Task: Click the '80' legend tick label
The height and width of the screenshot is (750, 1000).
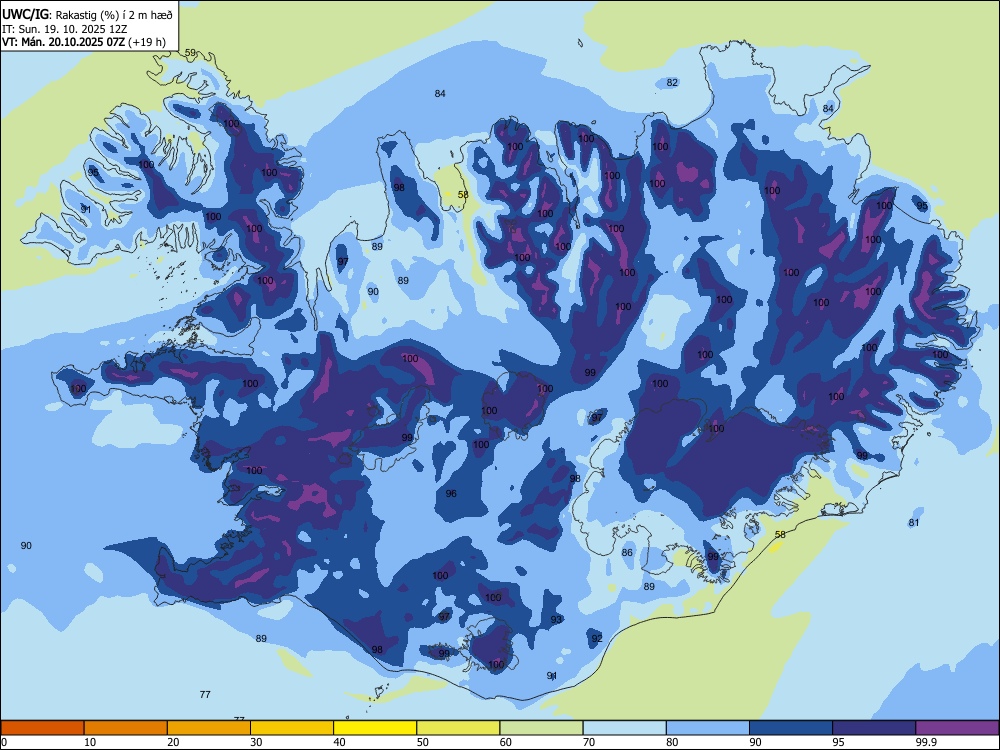Action: [672, 742]
